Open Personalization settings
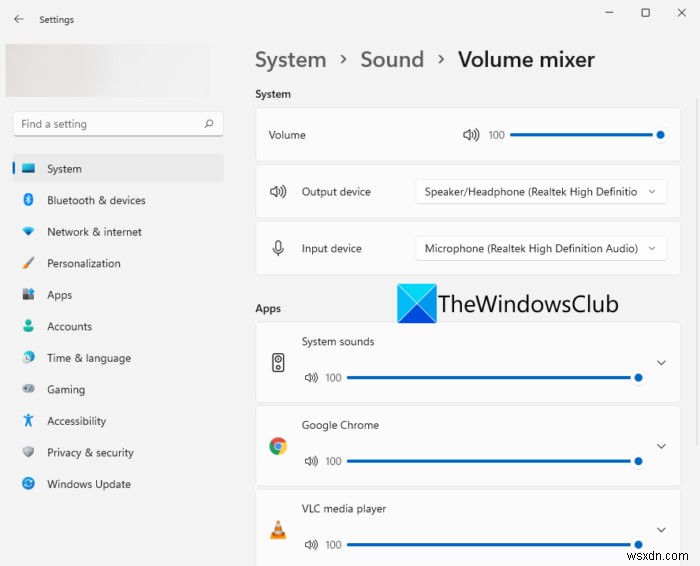The height and width of the screenshot is (566, 700). [x=118, y=263]
